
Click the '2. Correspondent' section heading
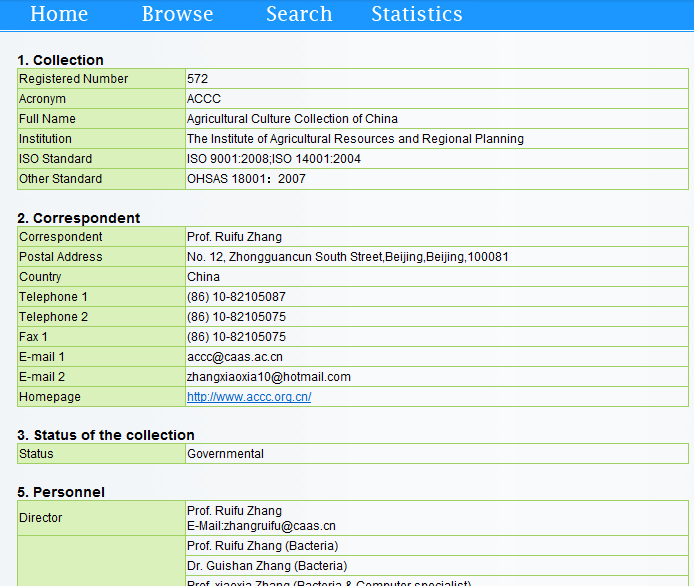coord(79,218)
